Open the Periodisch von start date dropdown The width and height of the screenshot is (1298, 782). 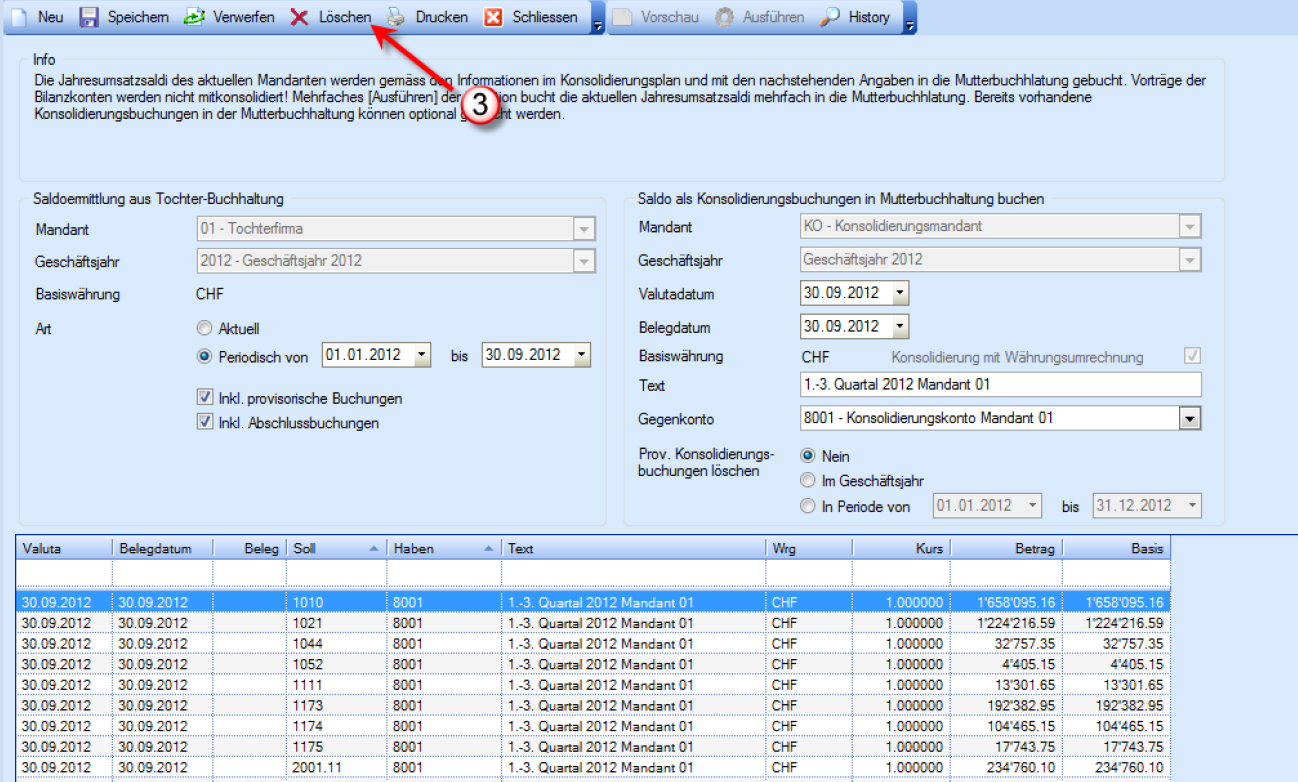(421, 355)
